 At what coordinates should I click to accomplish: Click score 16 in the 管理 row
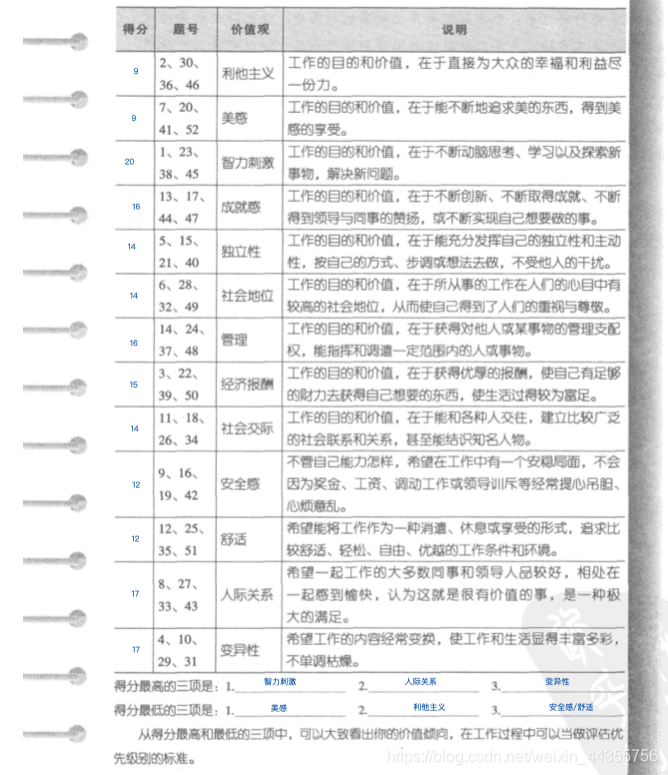coord(134,343)
